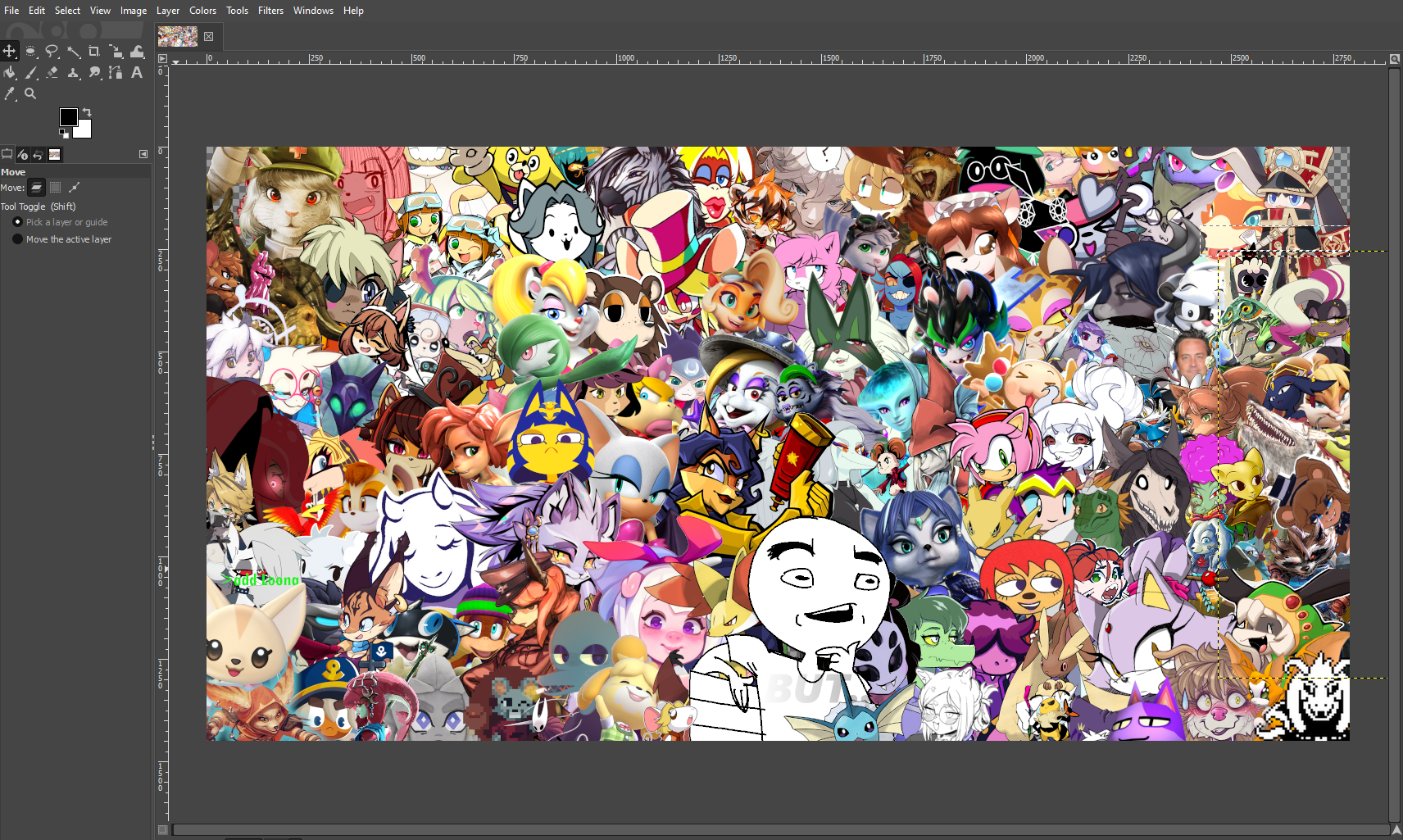Close the open image tab
This screenshot has height=840, width=1403.
(x=209, y=36)
